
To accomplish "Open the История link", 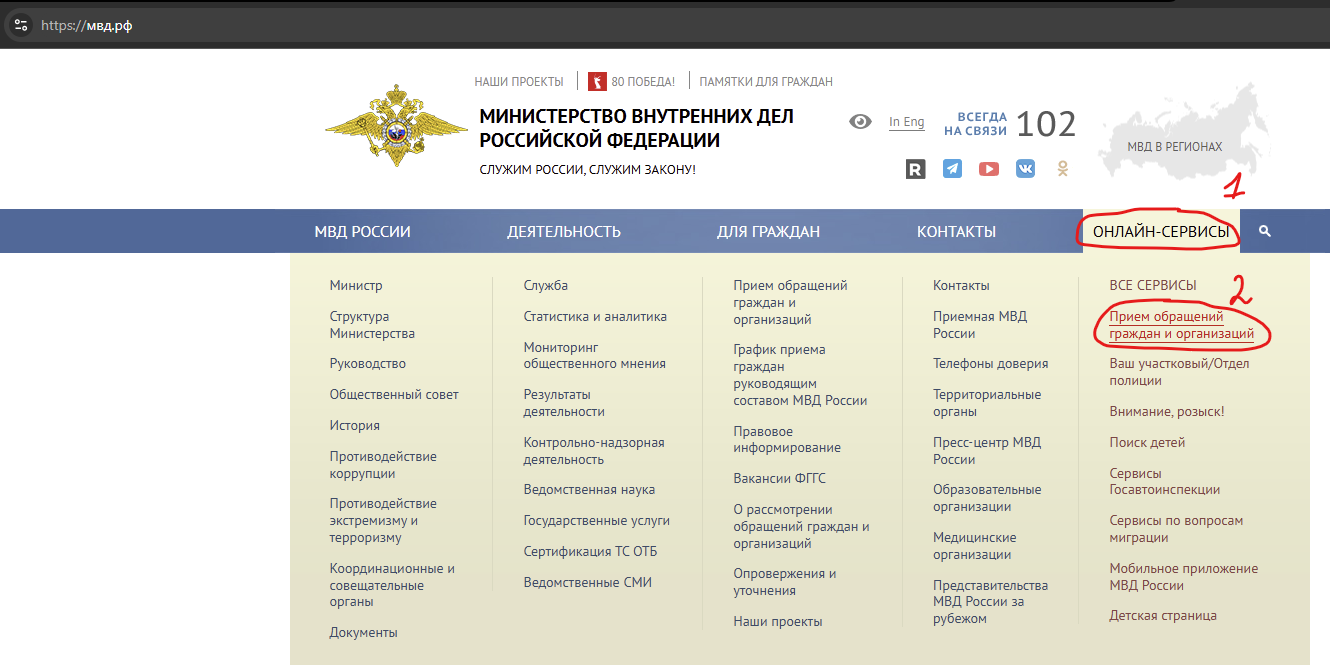I will (x=355, y=425).
